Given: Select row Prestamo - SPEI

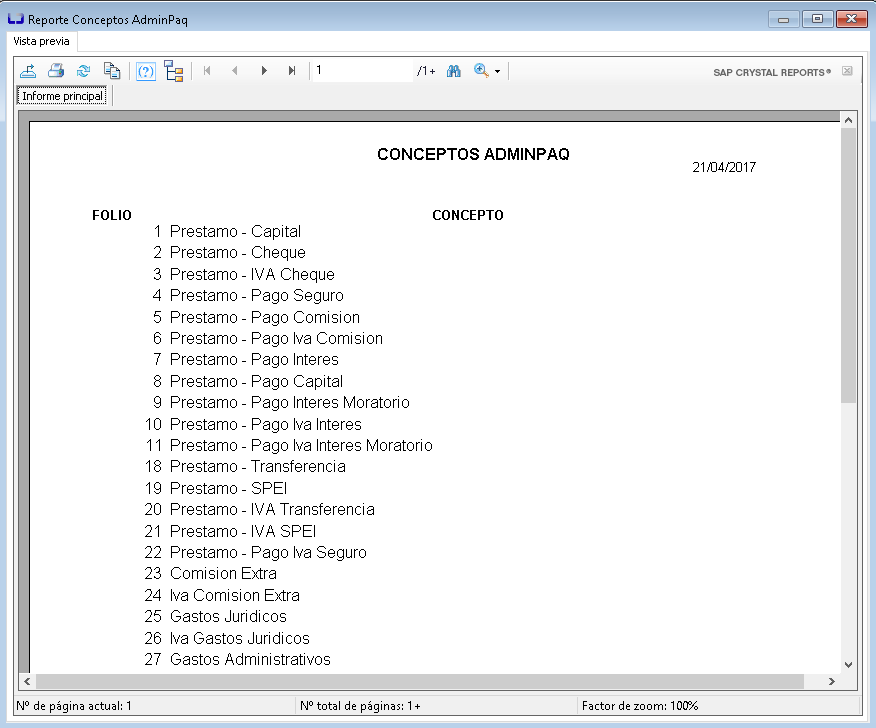Looking at the screenshot, I should pyautogui.click(x=228, y=488).
